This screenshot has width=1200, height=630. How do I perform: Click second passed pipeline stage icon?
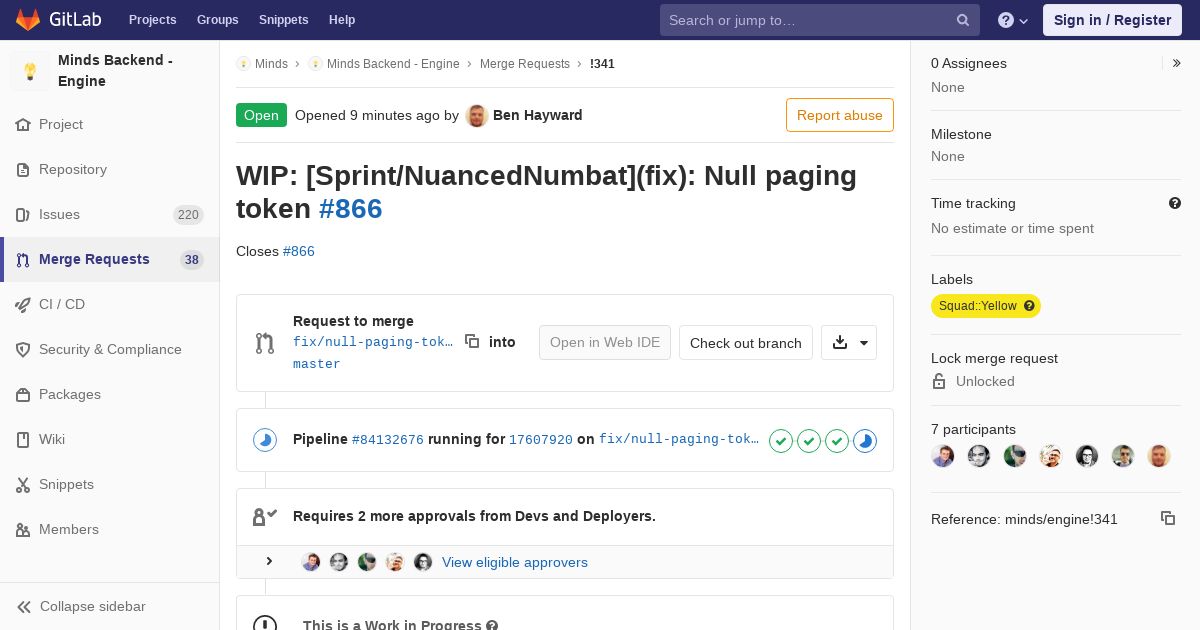click(809, 440)
